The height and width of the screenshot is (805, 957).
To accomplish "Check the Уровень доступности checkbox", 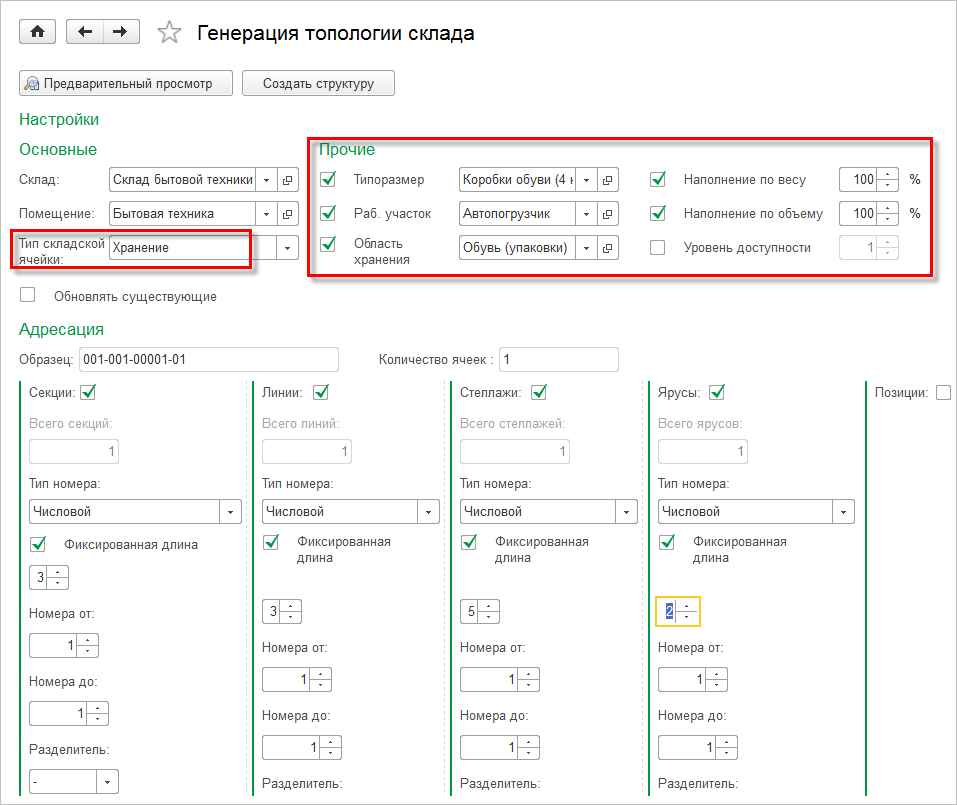I will [x=658, y=247].
